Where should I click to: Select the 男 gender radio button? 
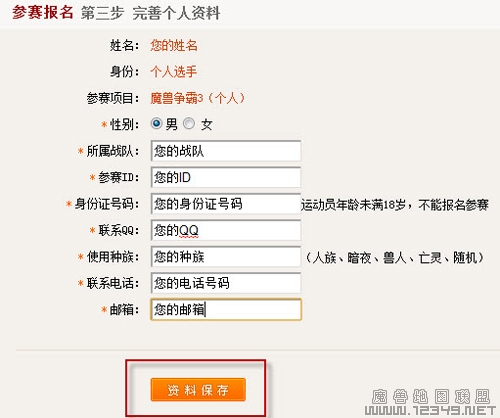click(x=156, y=124)
